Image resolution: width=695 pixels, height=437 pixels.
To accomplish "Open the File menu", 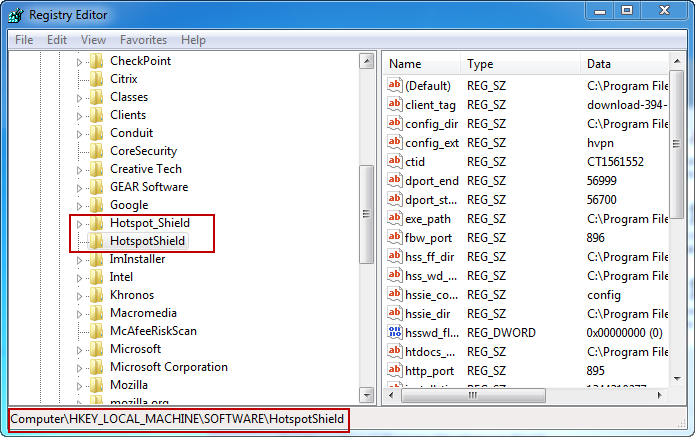I will click(24, 40).
